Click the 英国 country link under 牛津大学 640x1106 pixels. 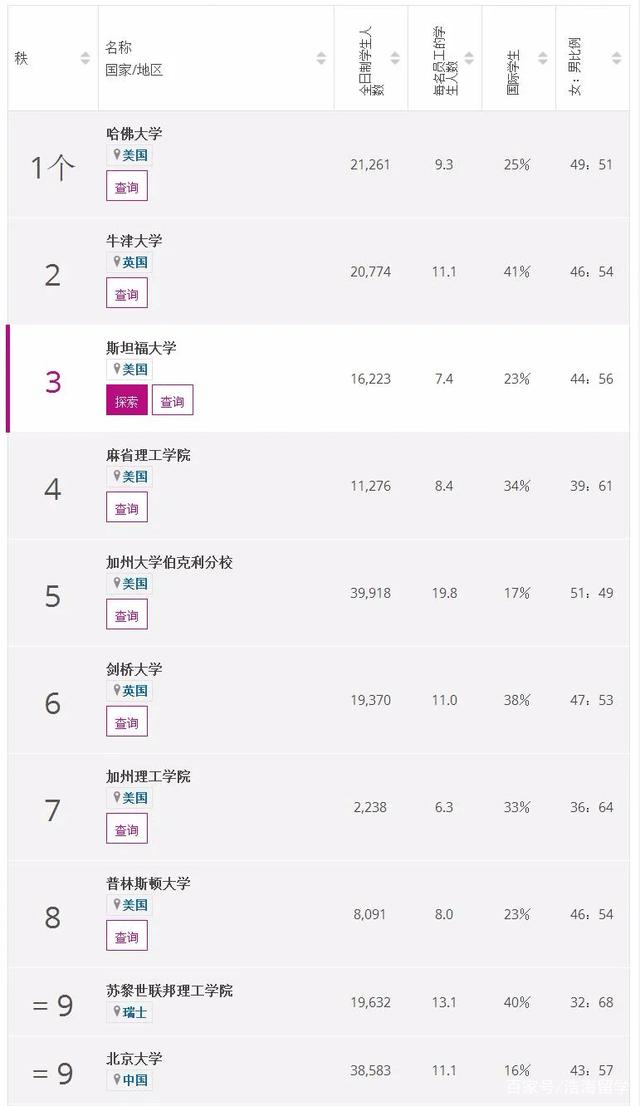pos(135,262)
